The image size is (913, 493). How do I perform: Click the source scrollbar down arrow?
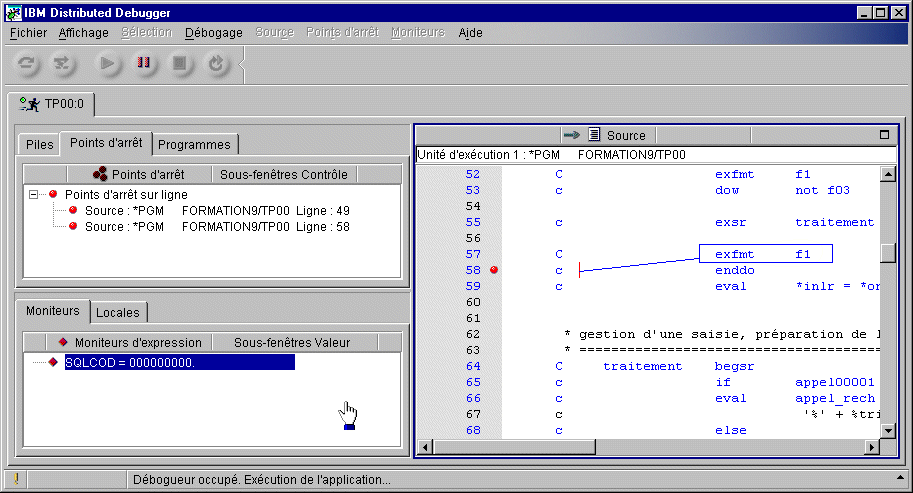pyautogui.click(x=887, y=430)
